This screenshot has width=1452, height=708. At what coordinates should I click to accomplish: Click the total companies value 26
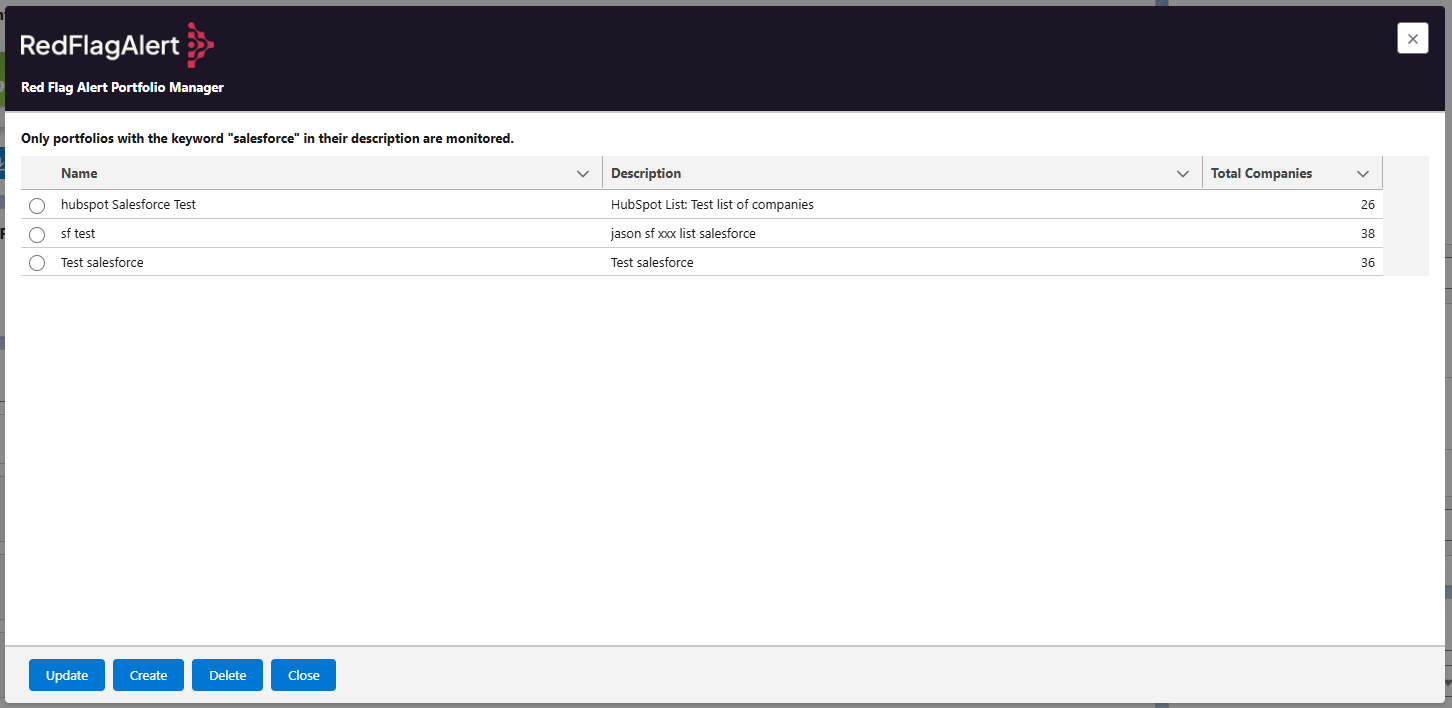point(1367,204)
